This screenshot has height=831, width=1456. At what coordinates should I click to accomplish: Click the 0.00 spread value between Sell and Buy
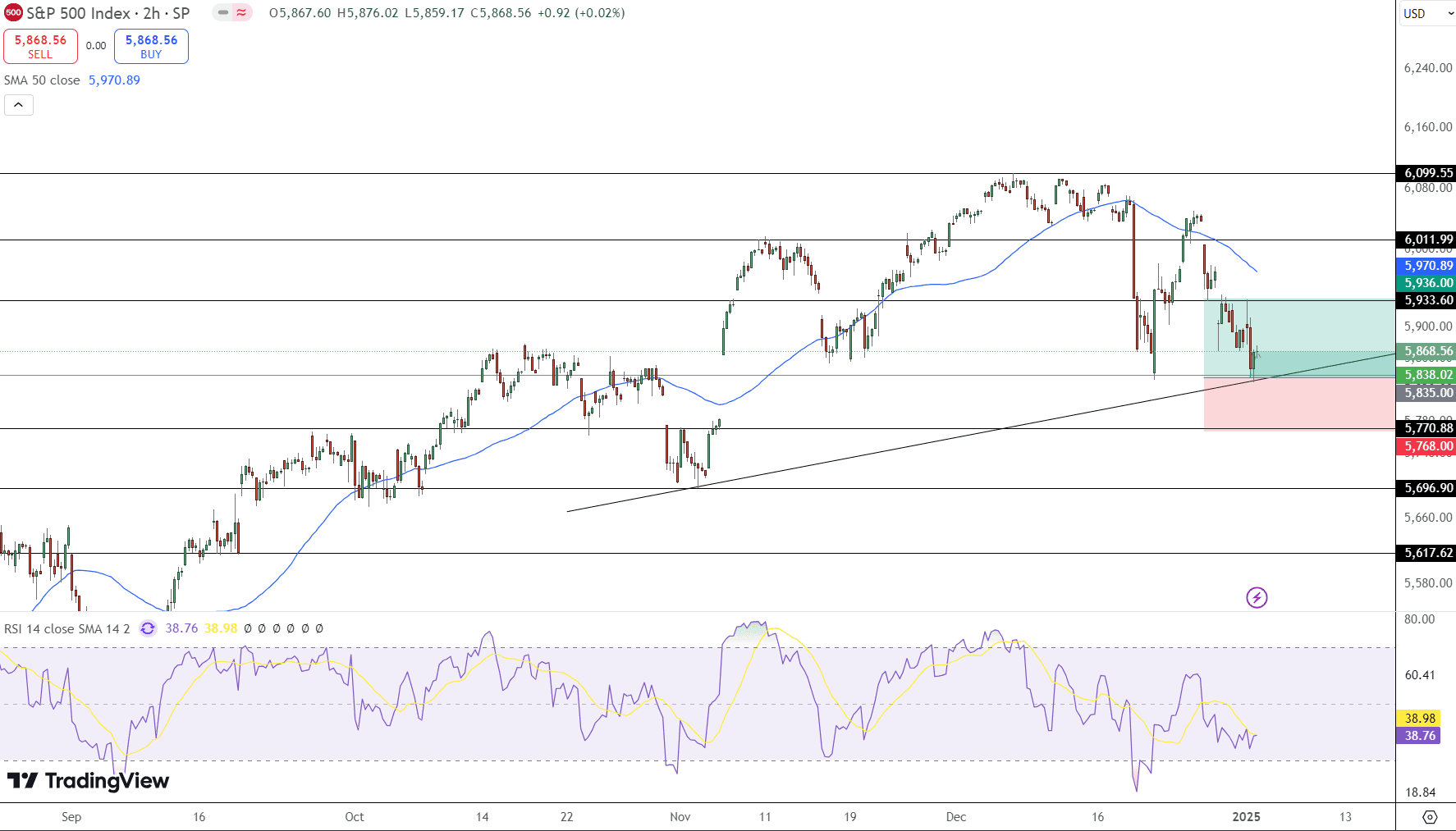pyautogui.click(x=96, y=46)
